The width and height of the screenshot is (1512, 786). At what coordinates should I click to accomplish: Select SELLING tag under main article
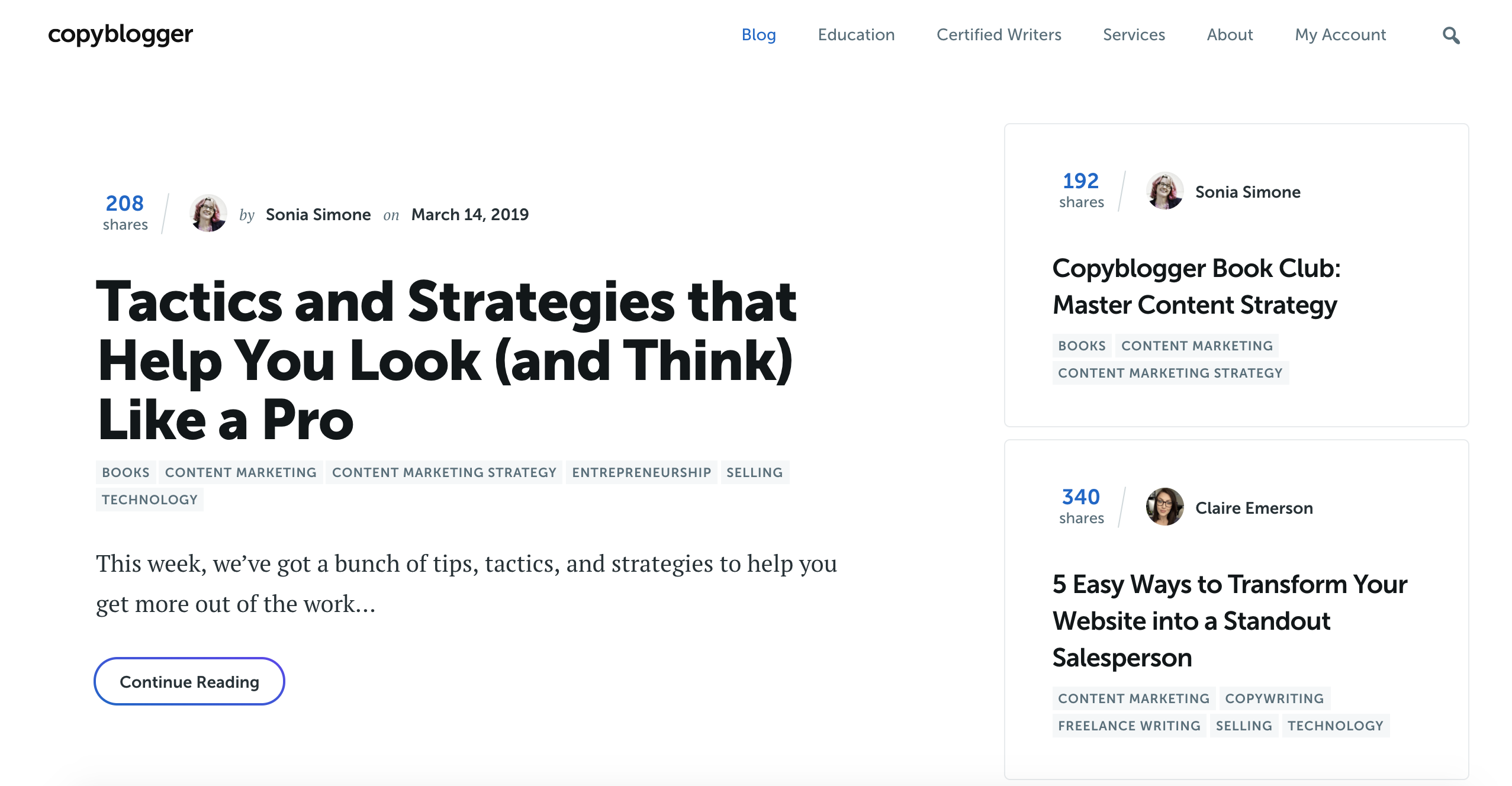click(x=755, y=472)
